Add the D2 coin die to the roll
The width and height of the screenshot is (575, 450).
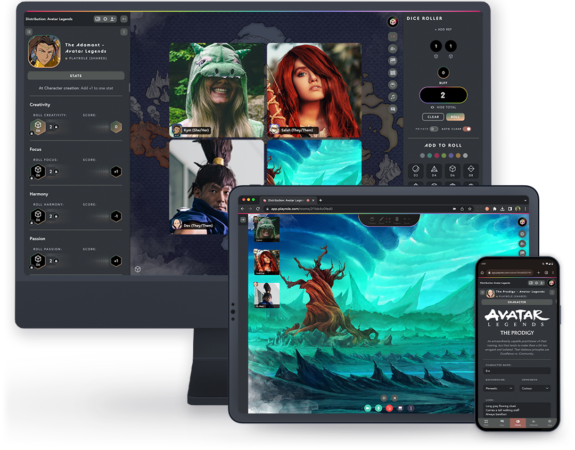[x=416, y=171]
